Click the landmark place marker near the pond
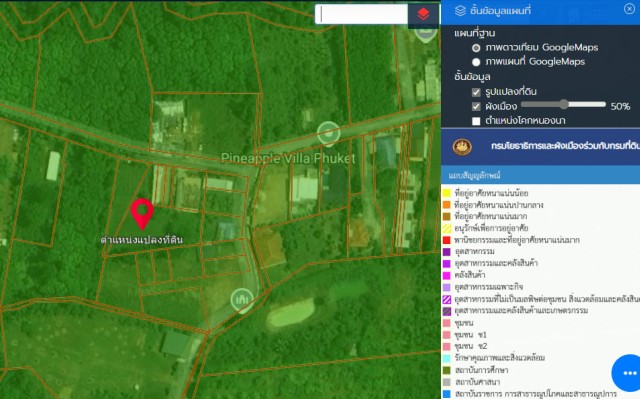The width and height of the screenshot is (640, 399). click(242, 301)
